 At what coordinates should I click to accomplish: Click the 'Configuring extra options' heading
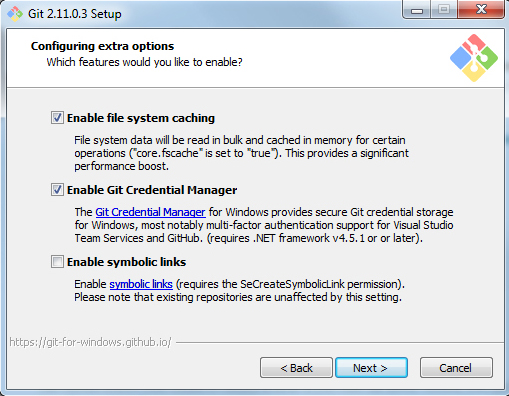[x=102, y=46]
